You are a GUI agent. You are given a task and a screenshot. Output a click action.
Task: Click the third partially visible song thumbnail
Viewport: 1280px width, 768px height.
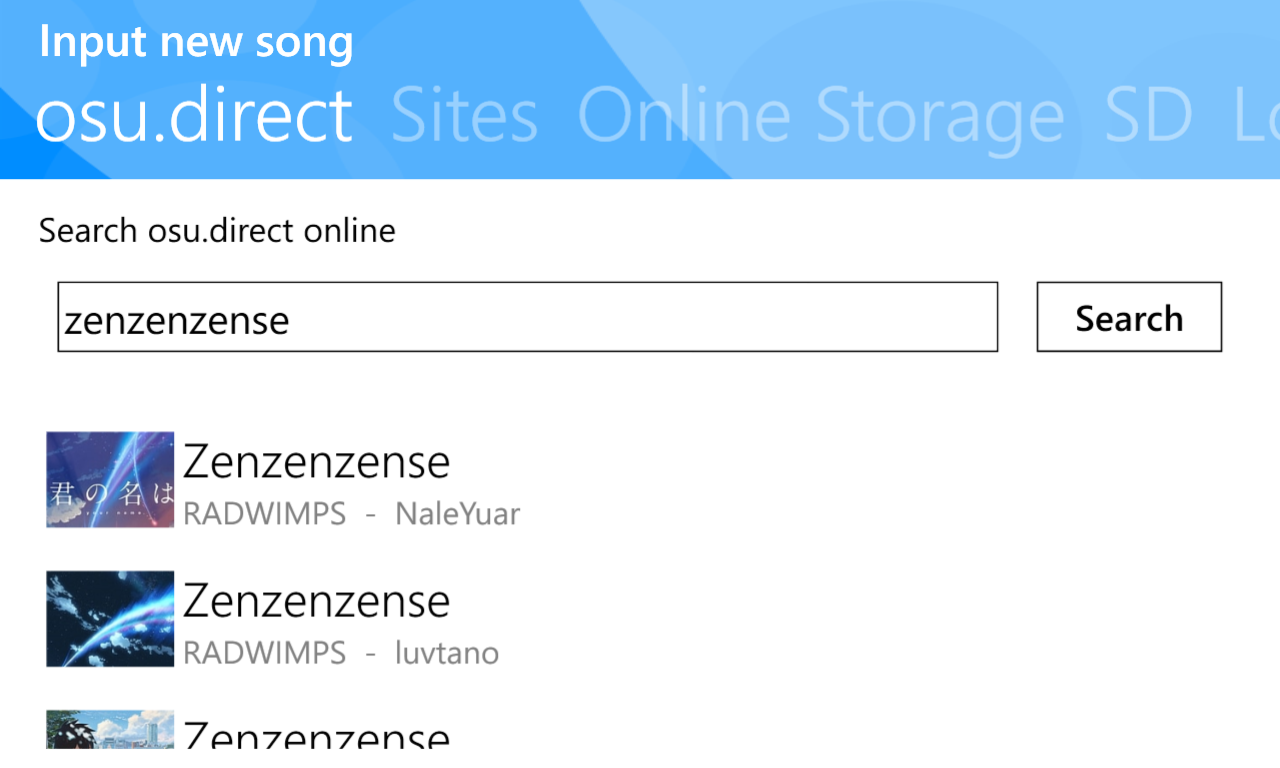110,729
